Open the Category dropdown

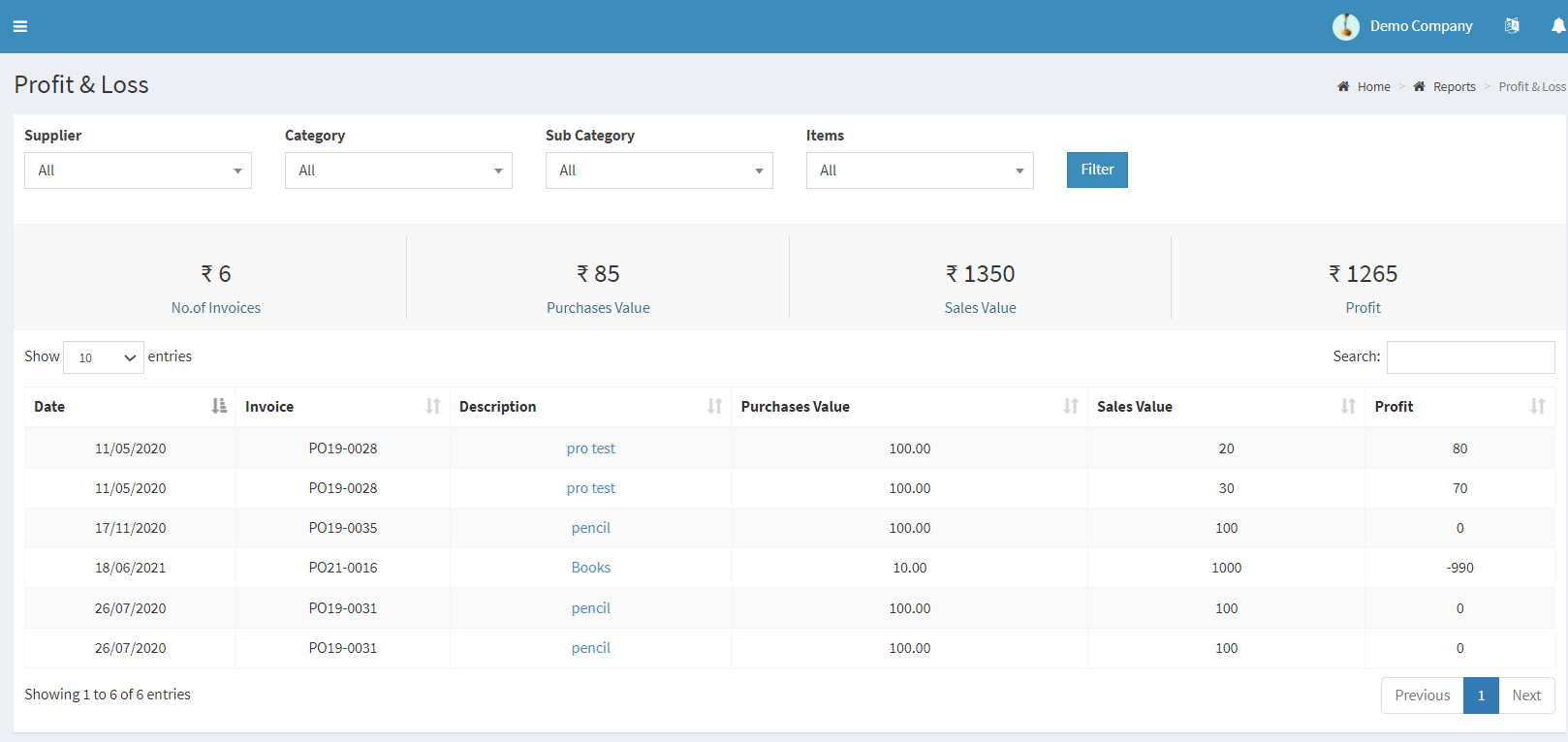(398, 170)
